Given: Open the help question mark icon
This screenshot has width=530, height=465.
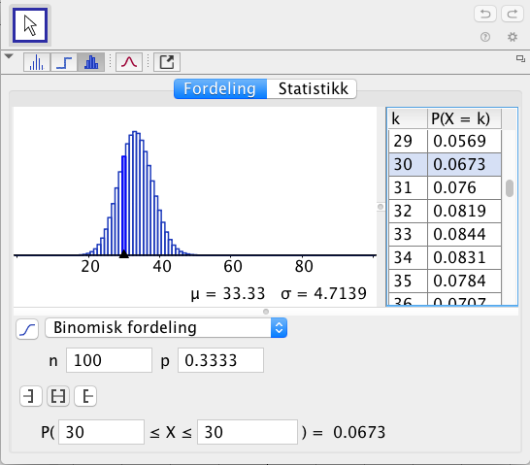Looking at the screenshot, I should click(485, 37).
